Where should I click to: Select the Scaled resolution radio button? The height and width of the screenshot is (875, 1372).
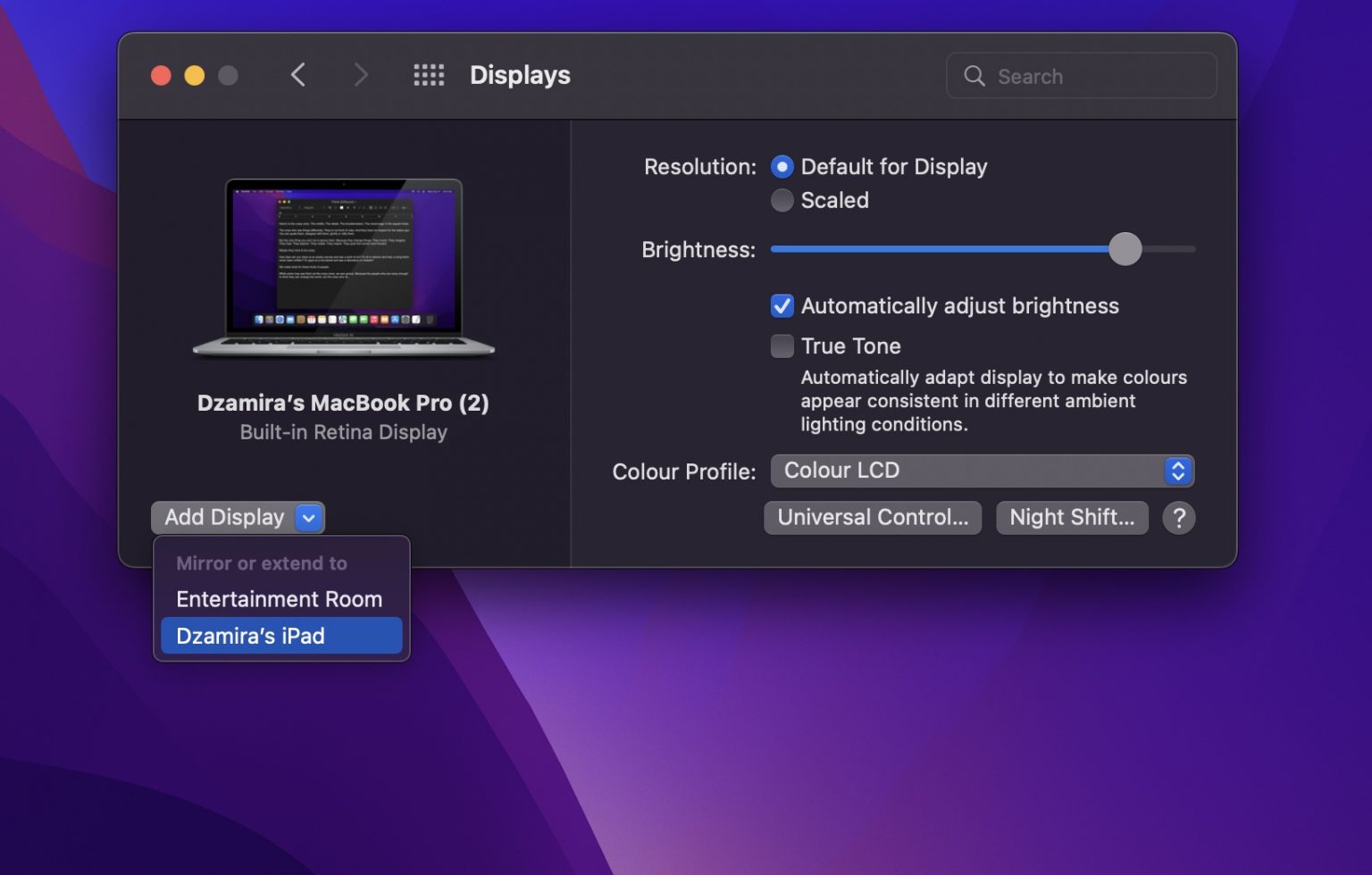782,200
